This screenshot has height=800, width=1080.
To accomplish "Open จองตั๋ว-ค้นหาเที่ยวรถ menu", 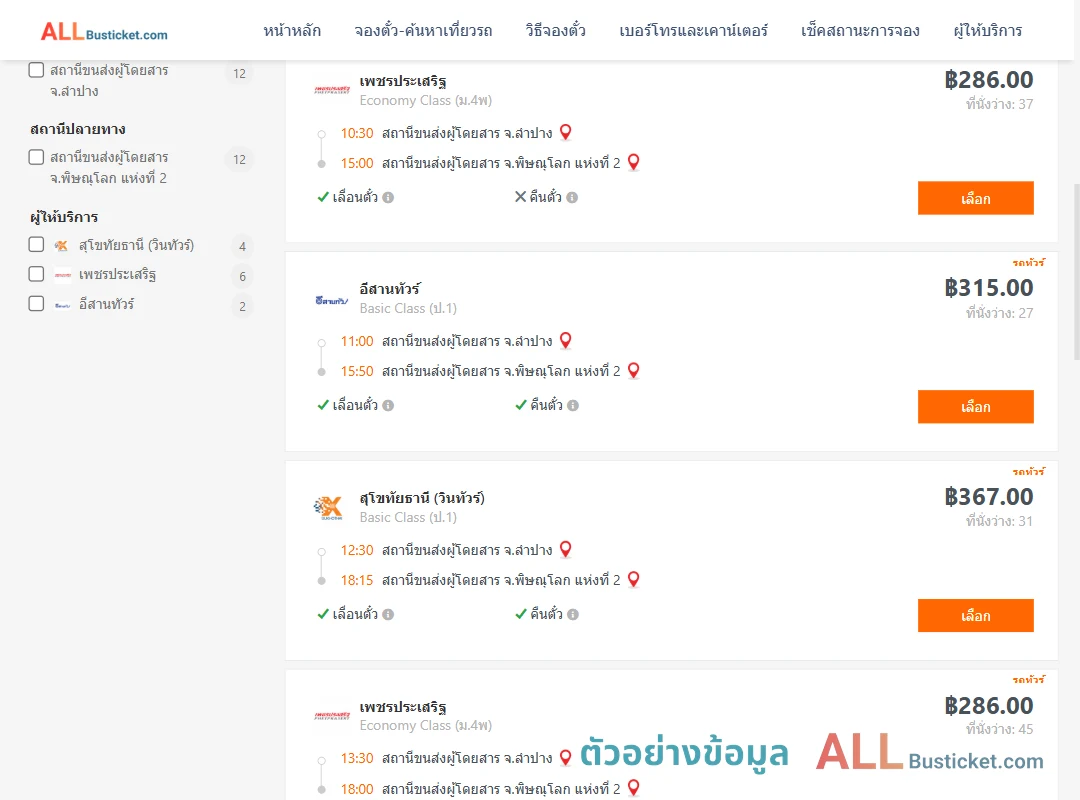I will (423, 30).
